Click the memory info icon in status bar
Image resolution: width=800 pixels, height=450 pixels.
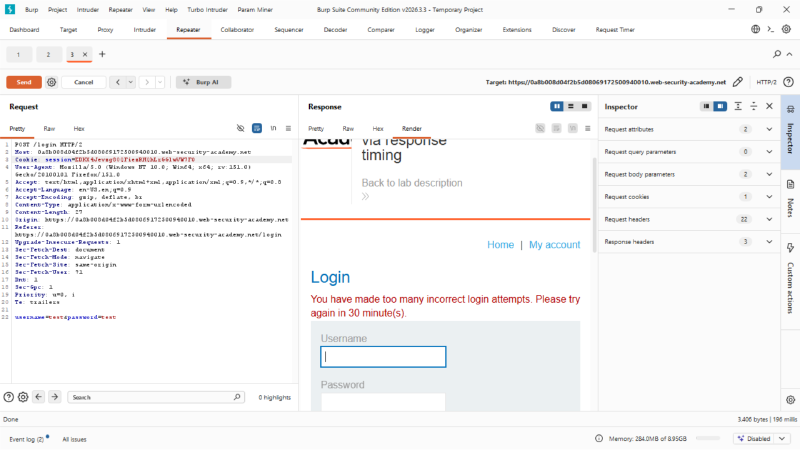[599, 438]
